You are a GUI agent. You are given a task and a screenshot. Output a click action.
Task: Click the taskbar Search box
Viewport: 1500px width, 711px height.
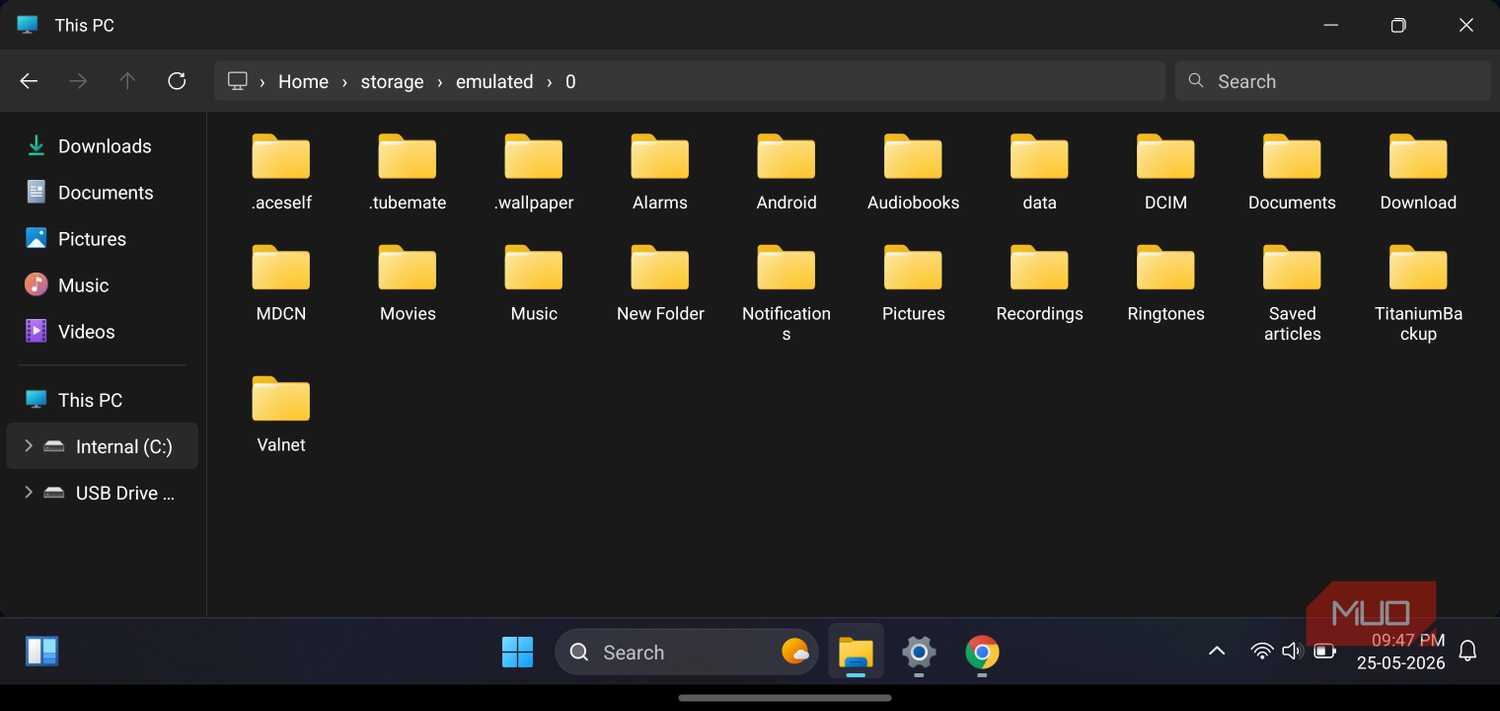(686, 652)
